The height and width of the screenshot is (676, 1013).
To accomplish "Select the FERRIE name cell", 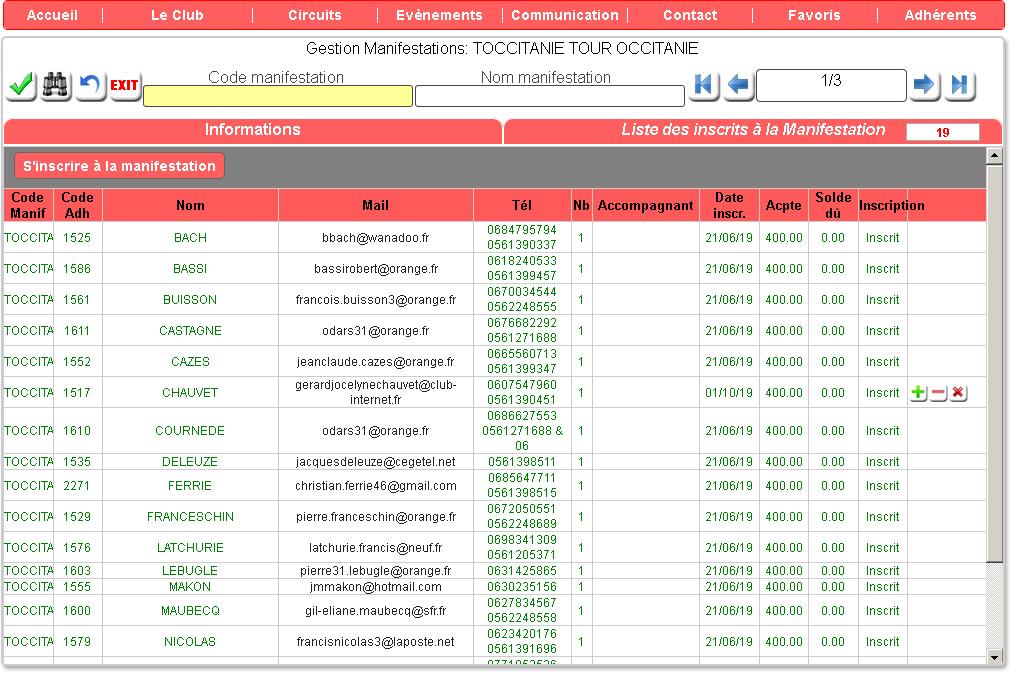I will (x=191, y=486).
